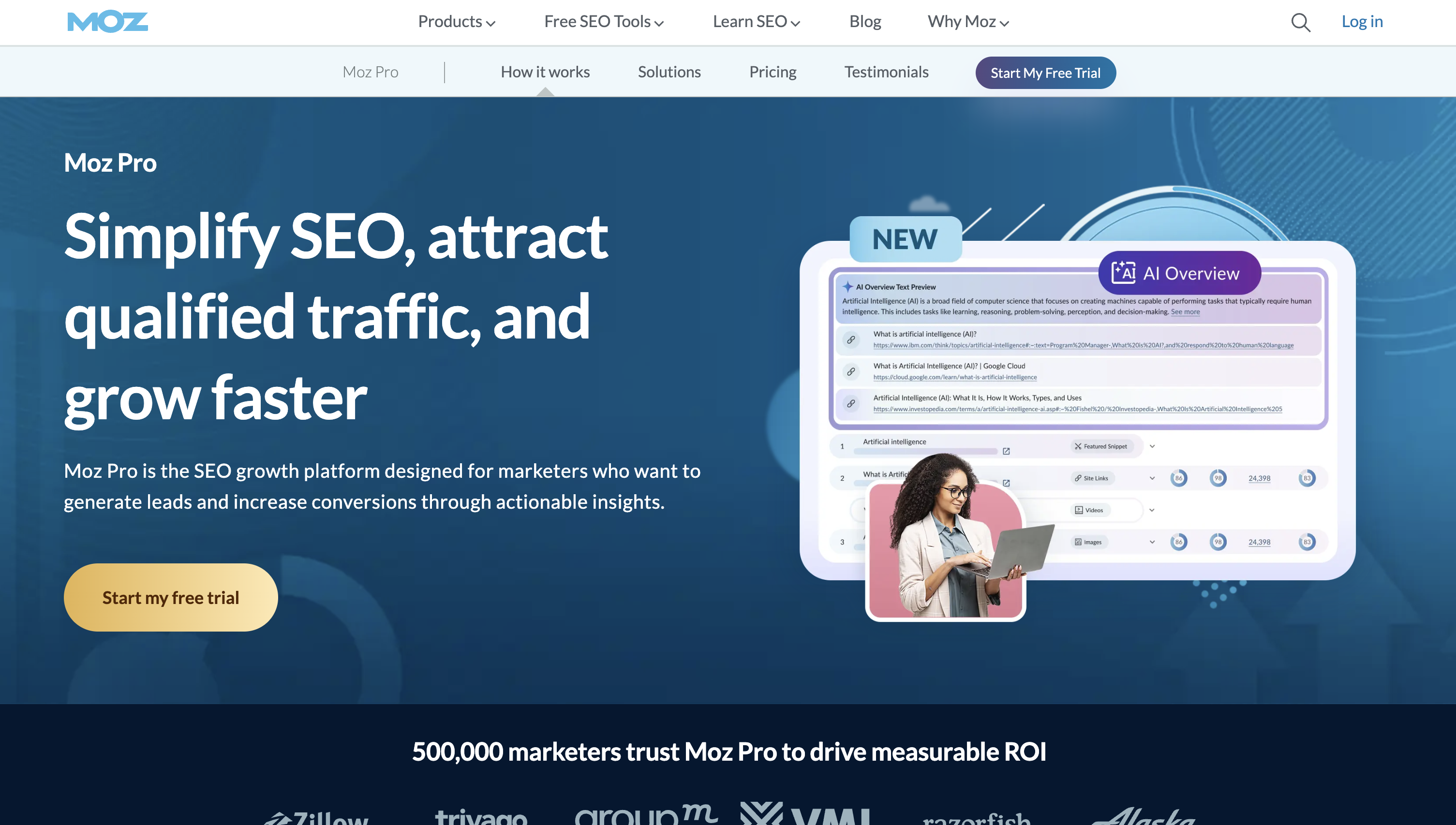Open the search magnifier icon

(x=1300, y=22)
